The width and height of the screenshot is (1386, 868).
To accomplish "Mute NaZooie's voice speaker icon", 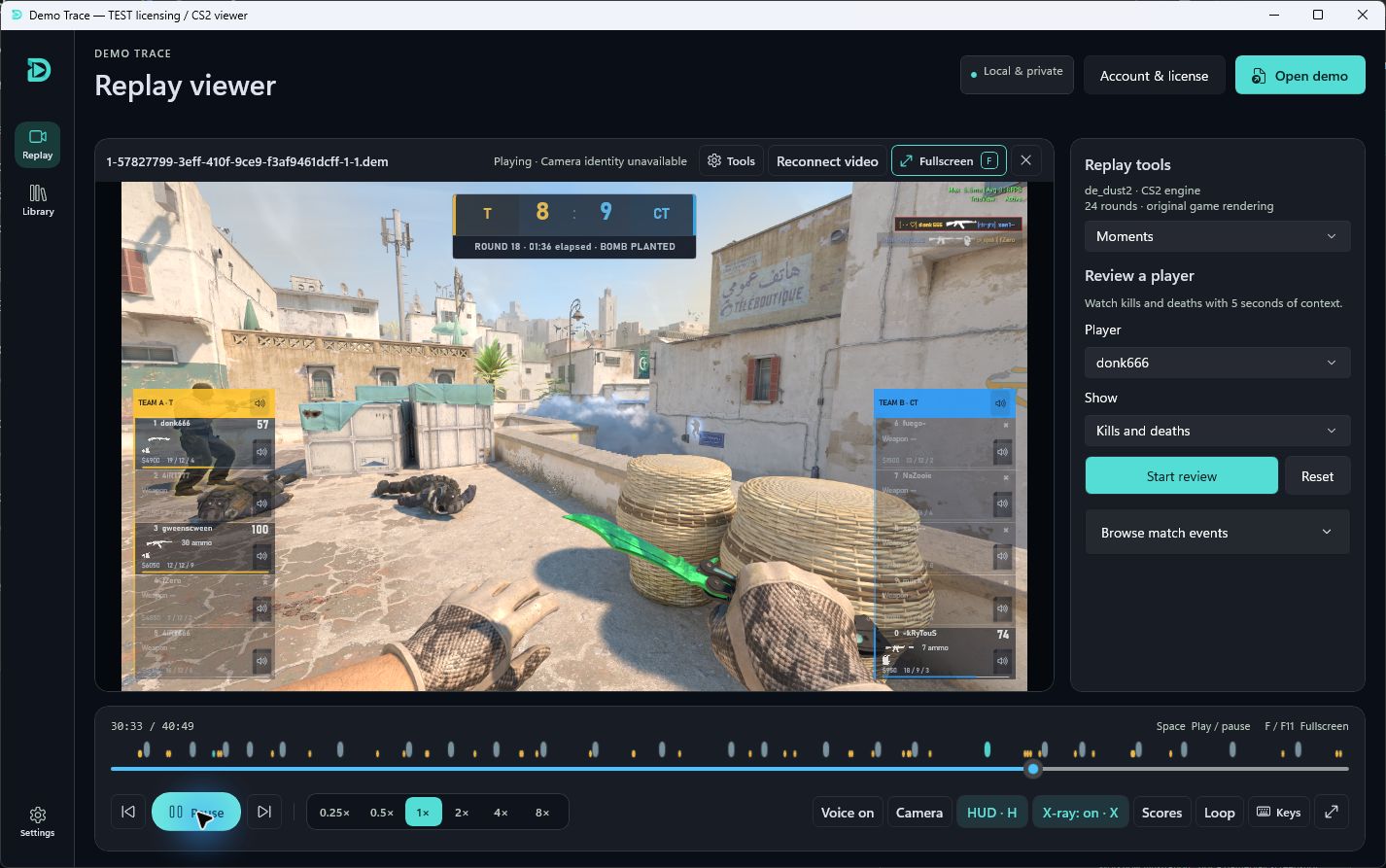I will click(1002, 503).
